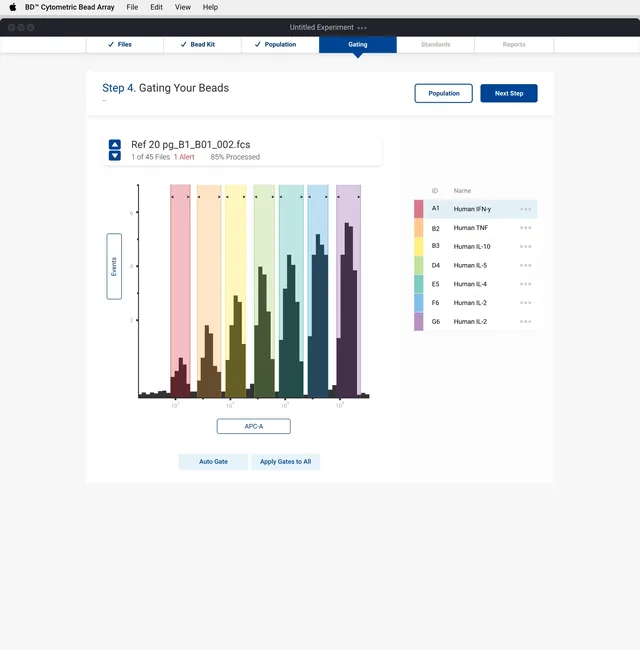The height and width of the screenshot is (650, 640).
Task: Open the Apple menu
Action: [13, 7]
